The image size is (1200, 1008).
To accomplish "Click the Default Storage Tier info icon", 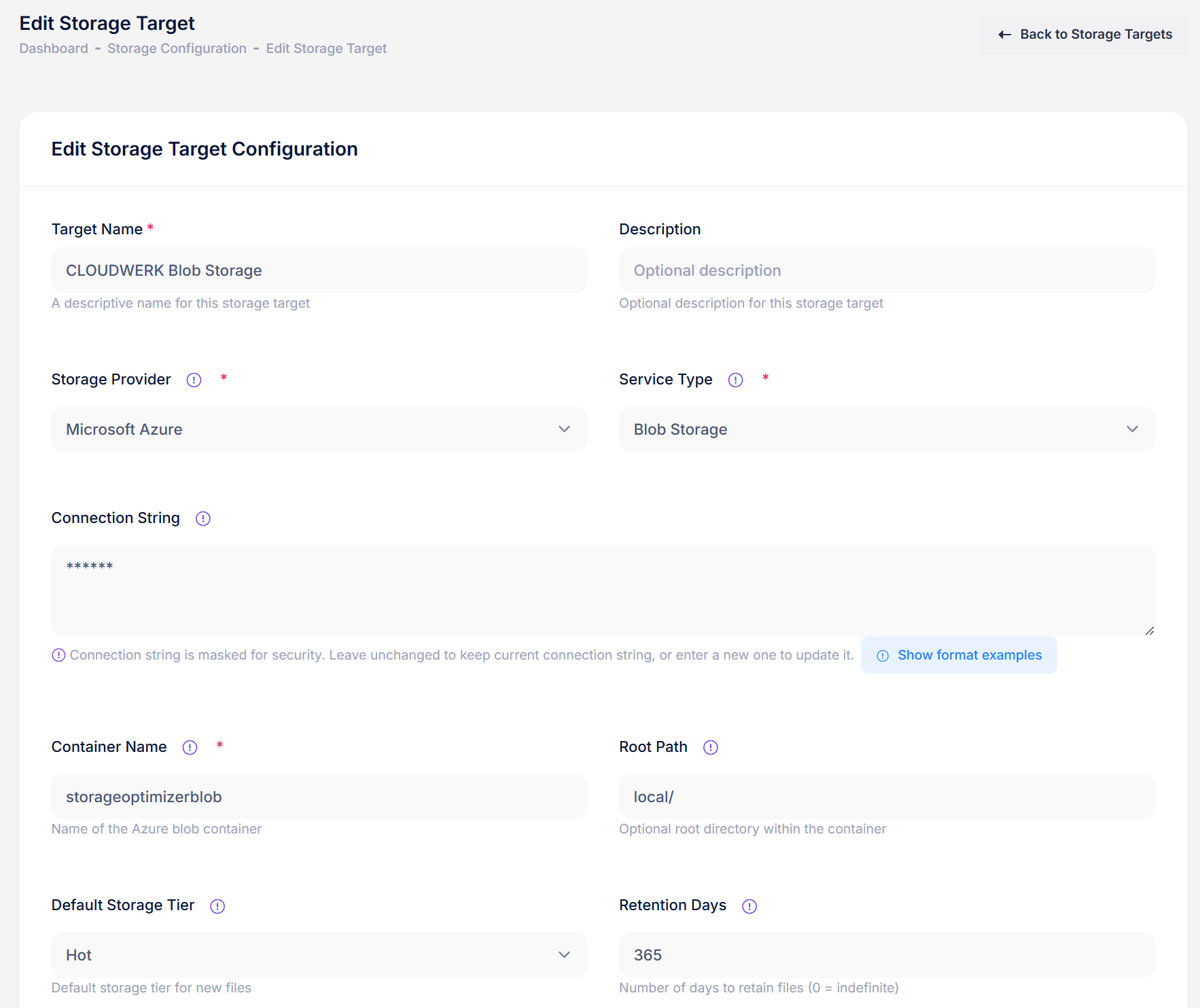I will tap(217, 906).
